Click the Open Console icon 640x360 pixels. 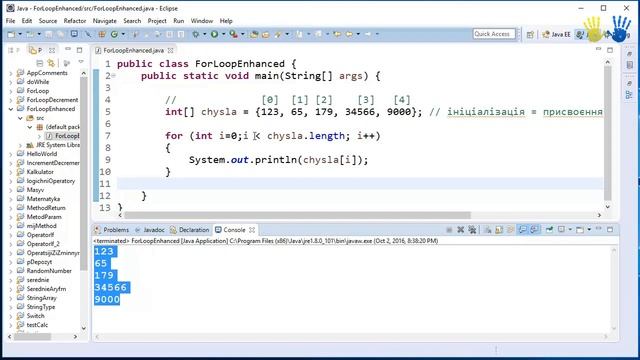580,230
